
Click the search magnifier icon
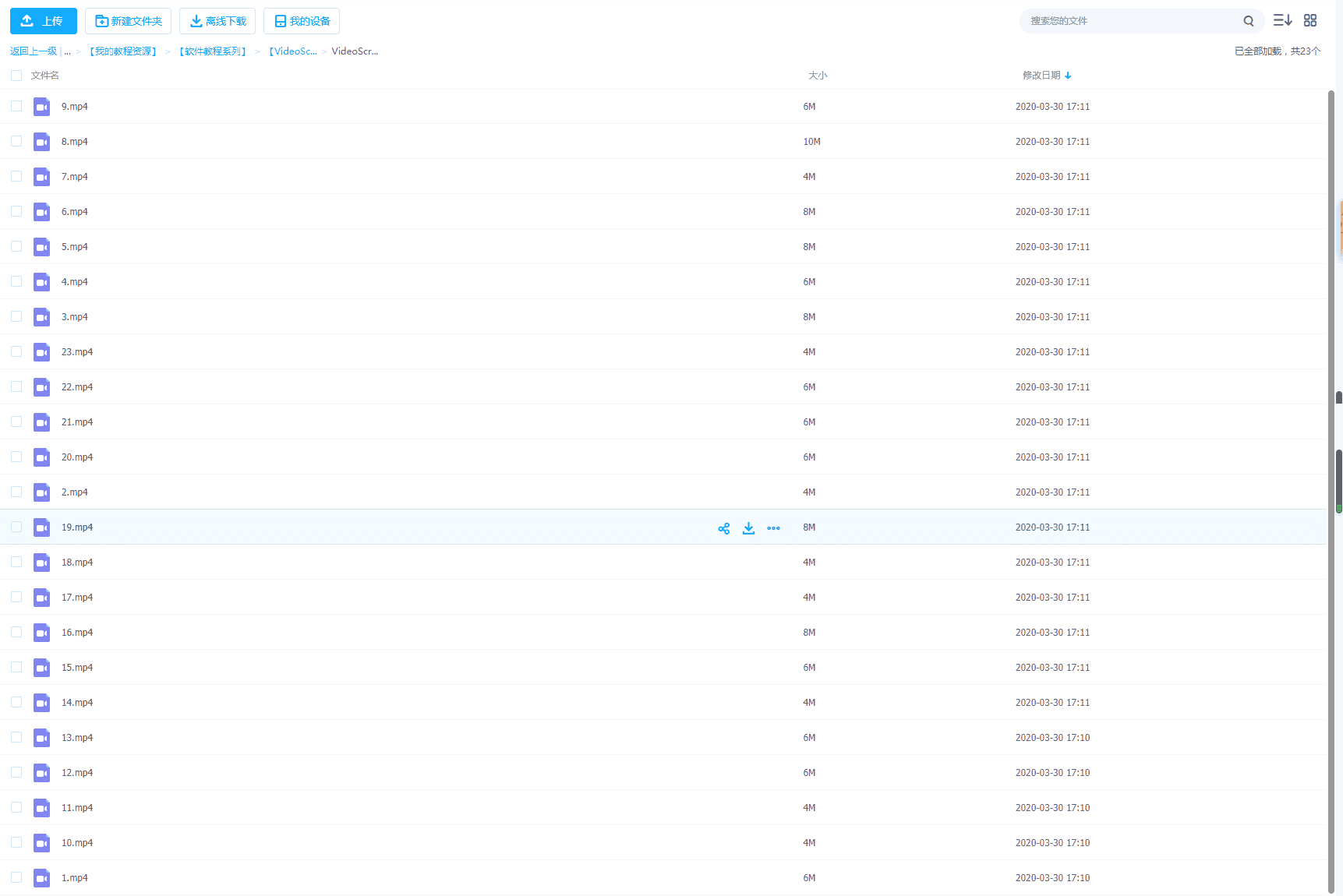pyautogui.click(x=1248, y=21)
